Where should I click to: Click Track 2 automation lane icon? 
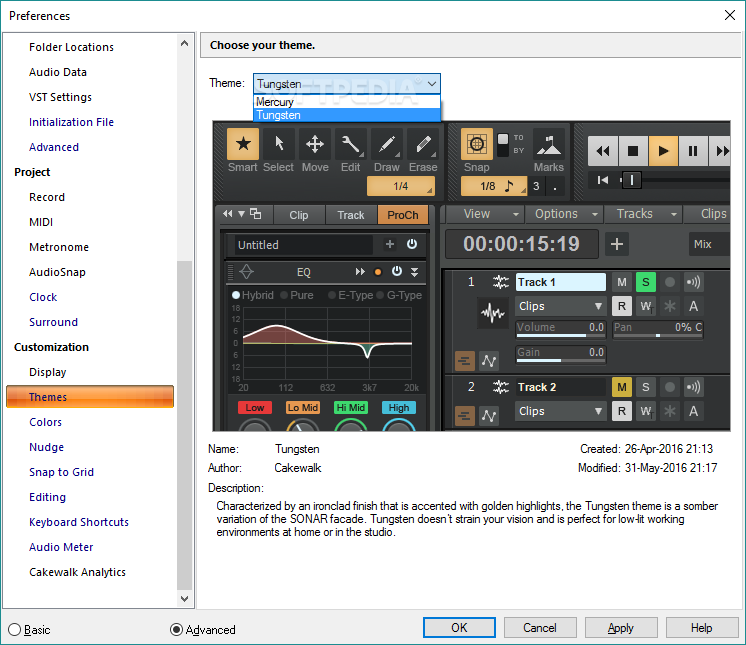click(489, 416)
